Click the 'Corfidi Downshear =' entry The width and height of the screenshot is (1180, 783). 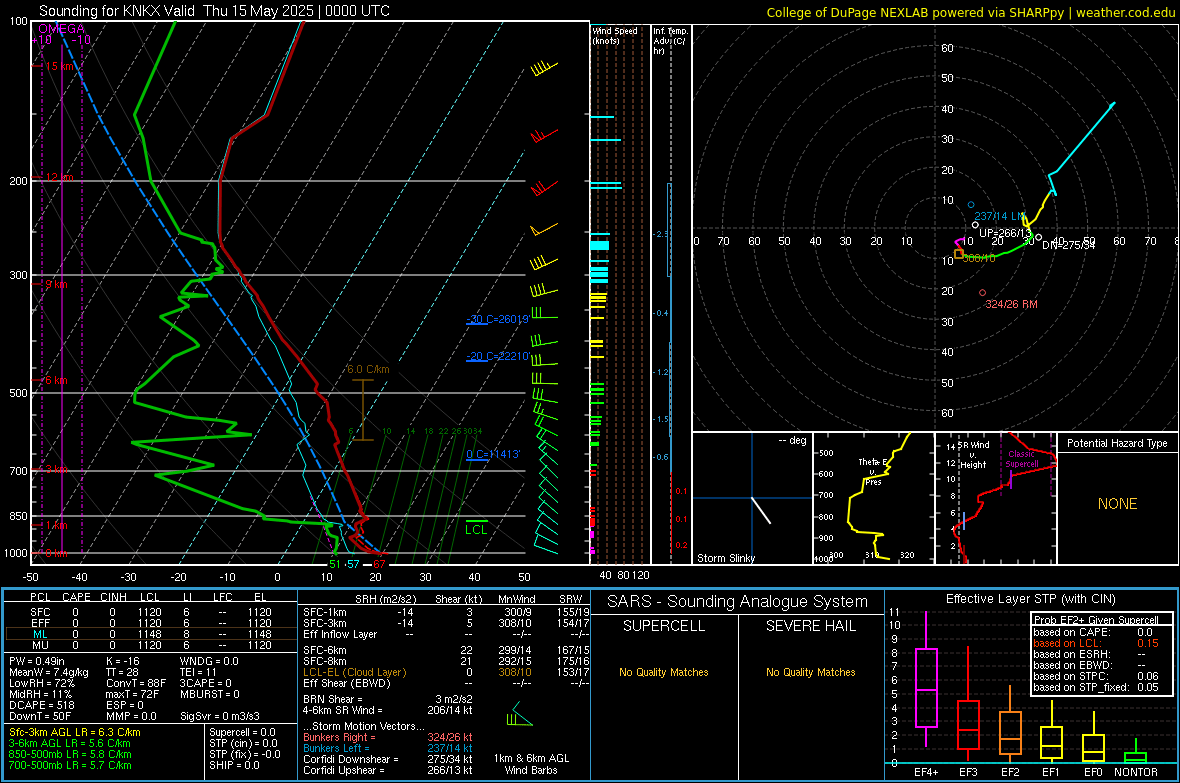point(388,759)
